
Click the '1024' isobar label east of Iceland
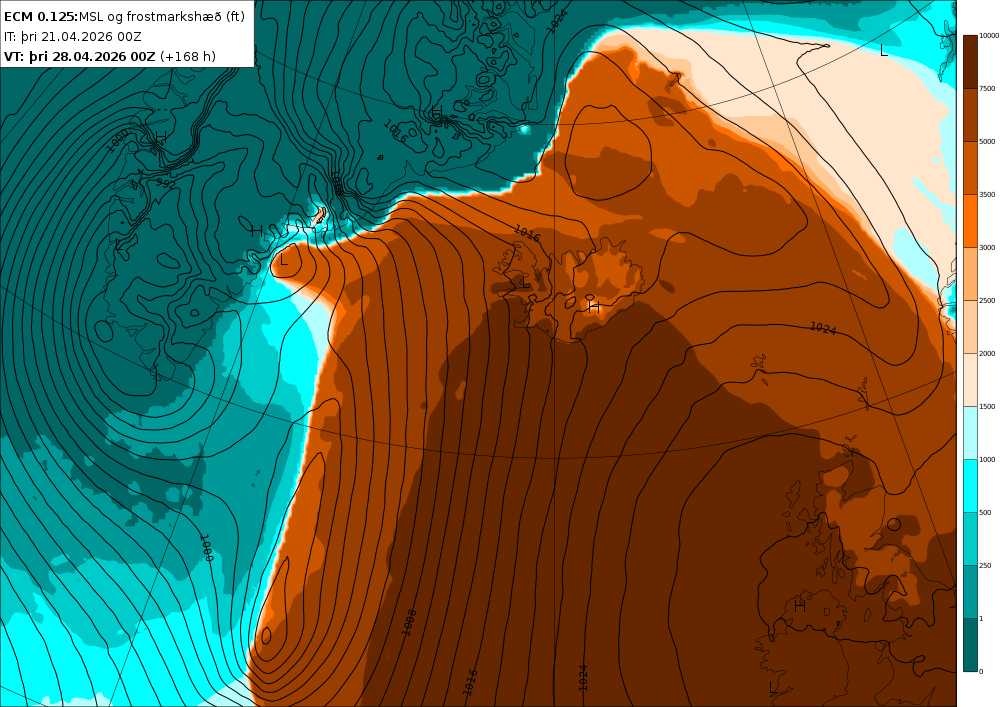pos(823,328)
